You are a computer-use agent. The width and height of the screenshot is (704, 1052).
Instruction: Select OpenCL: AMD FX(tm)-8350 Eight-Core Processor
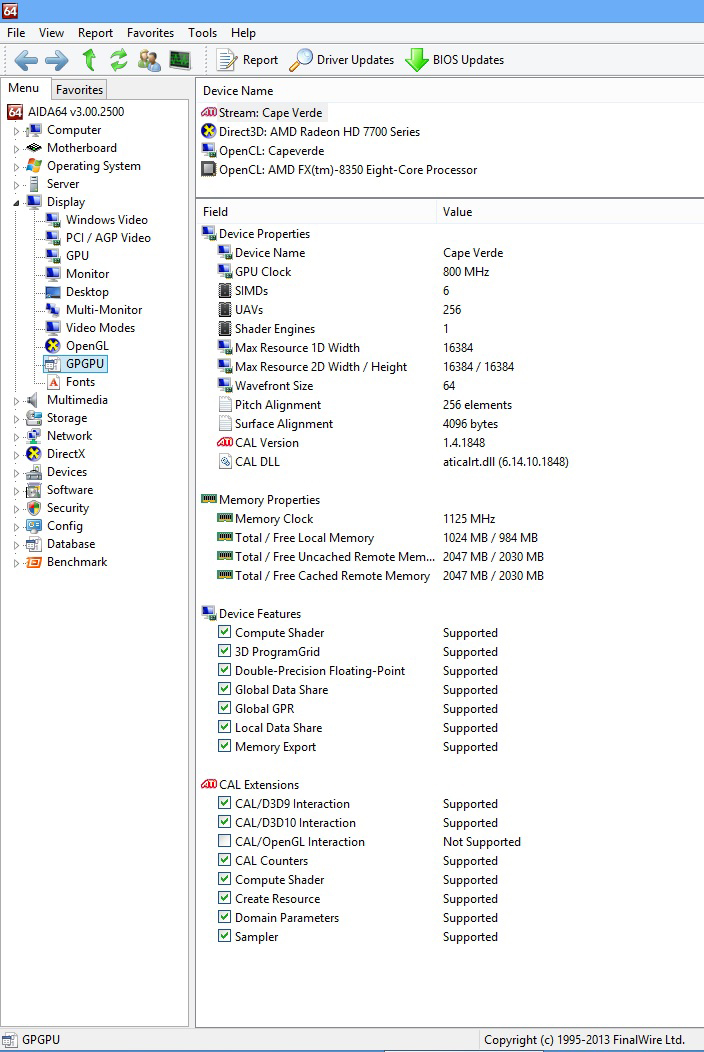click(348, 170)
